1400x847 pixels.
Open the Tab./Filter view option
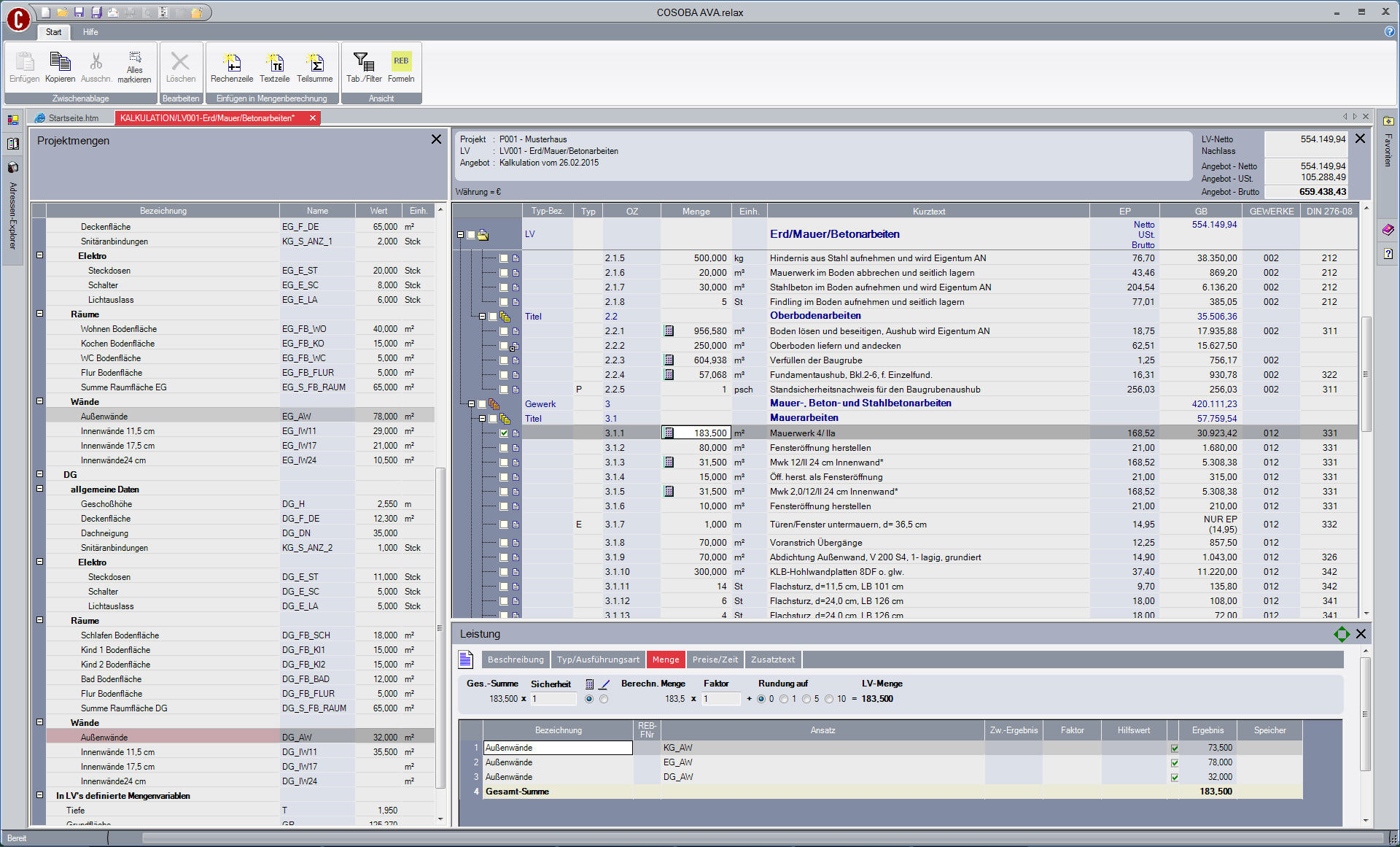tap(364, 68)
